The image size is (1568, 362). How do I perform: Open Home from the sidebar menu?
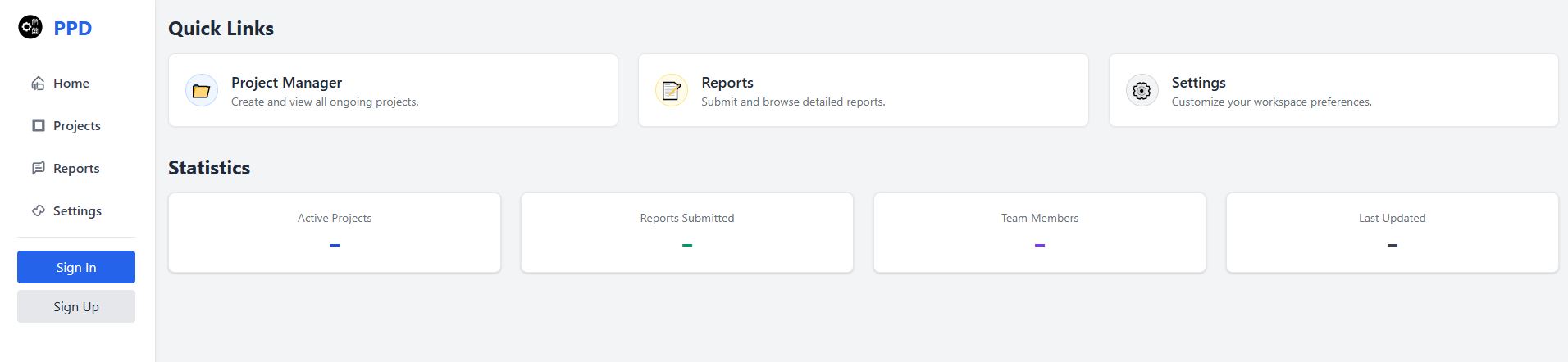click(71, 84)
